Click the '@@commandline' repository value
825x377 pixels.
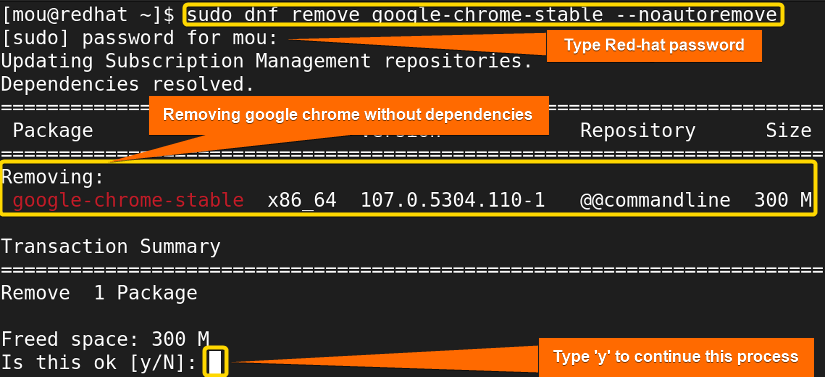point(655,200)
